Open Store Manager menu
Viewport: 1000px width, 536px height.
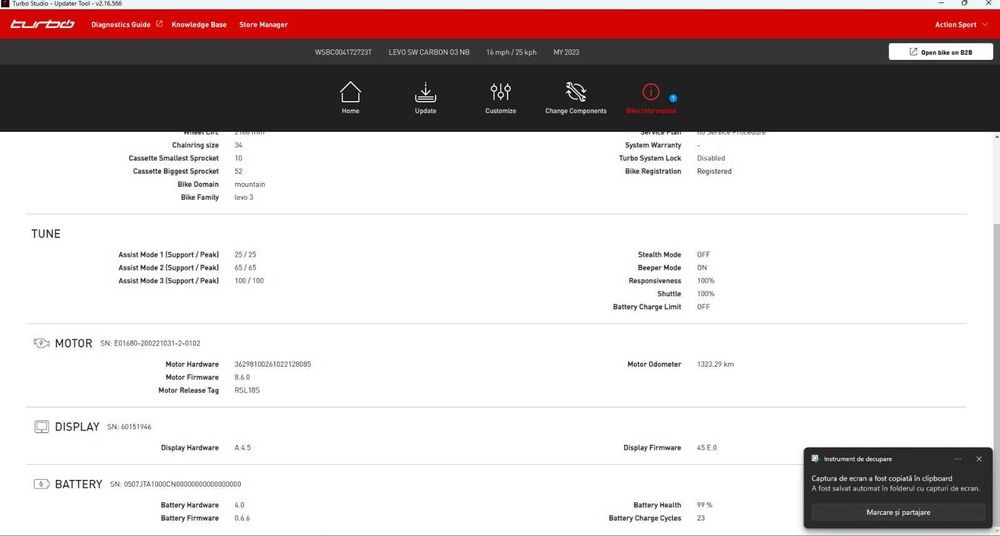(x=263, y=25)
